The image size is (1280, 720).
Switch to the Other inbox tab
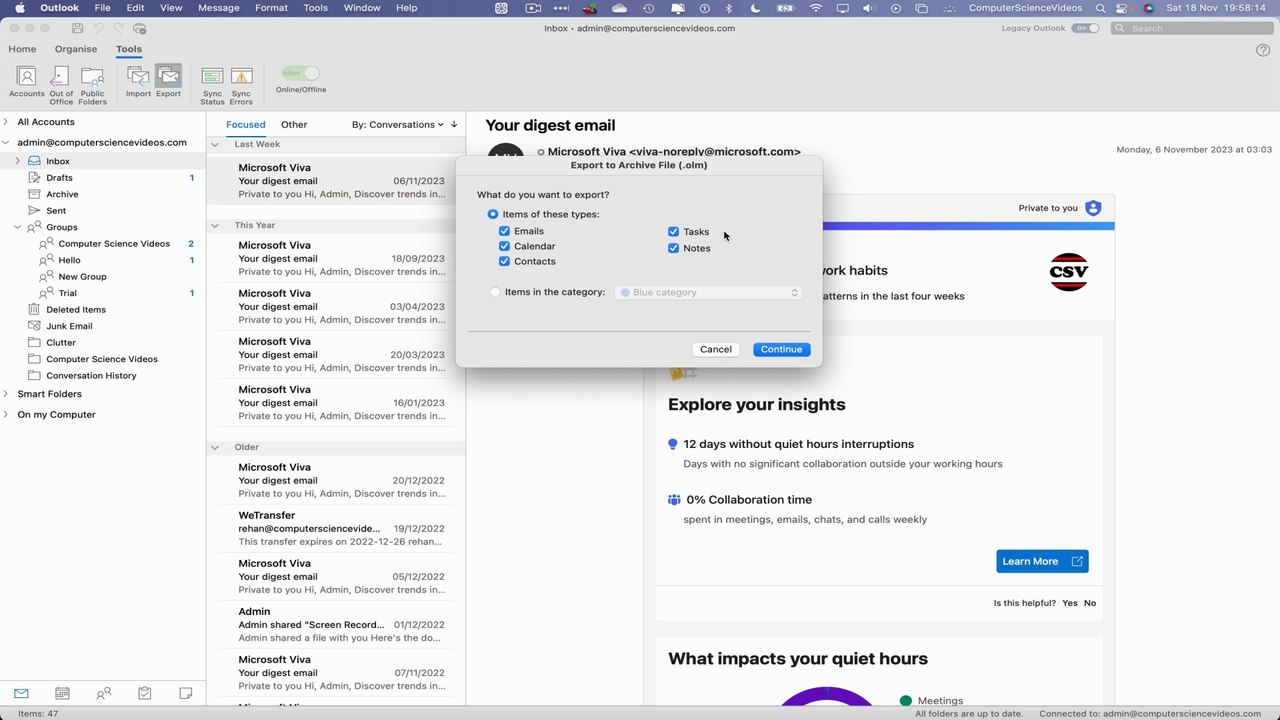(x=294, y=125)
